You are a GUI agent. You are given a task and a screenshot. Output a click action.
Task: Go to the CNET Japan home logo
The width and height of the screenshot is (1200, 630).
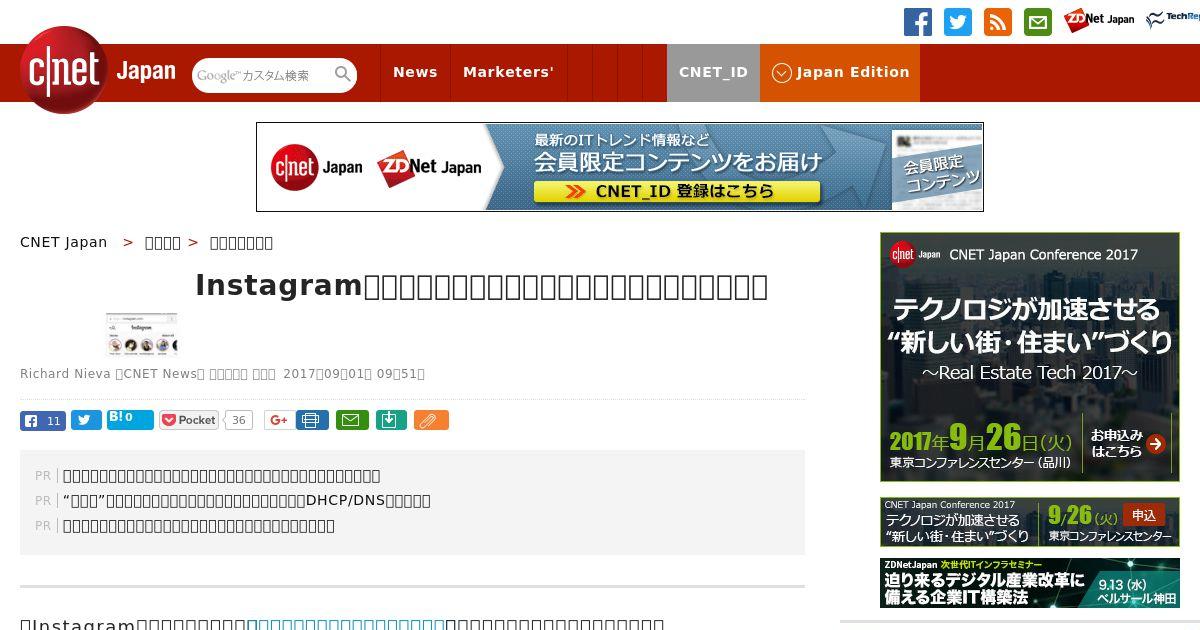coord(98,70)
